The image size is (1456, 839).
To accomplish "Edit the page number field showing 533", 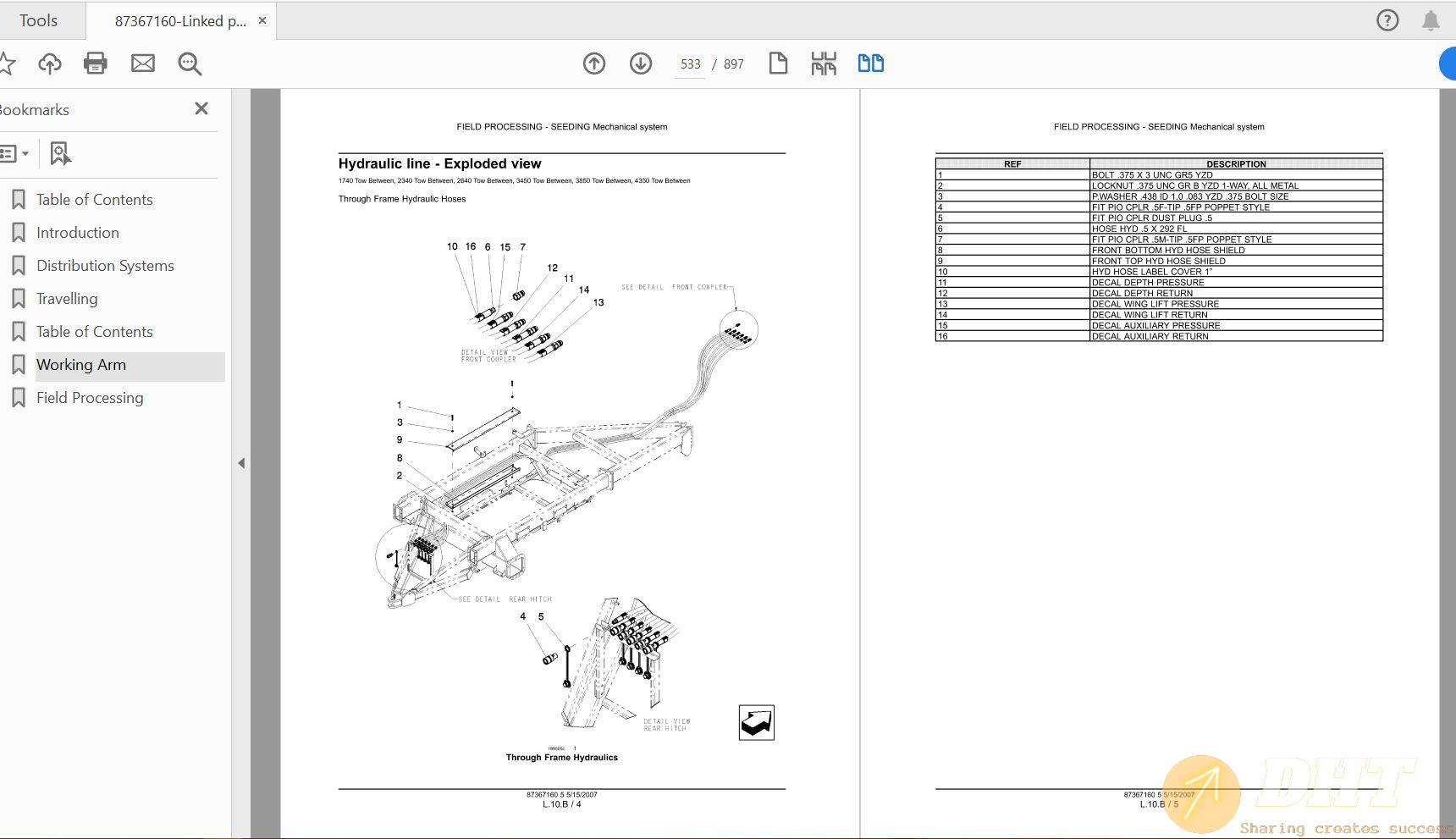I will point(689,63).
